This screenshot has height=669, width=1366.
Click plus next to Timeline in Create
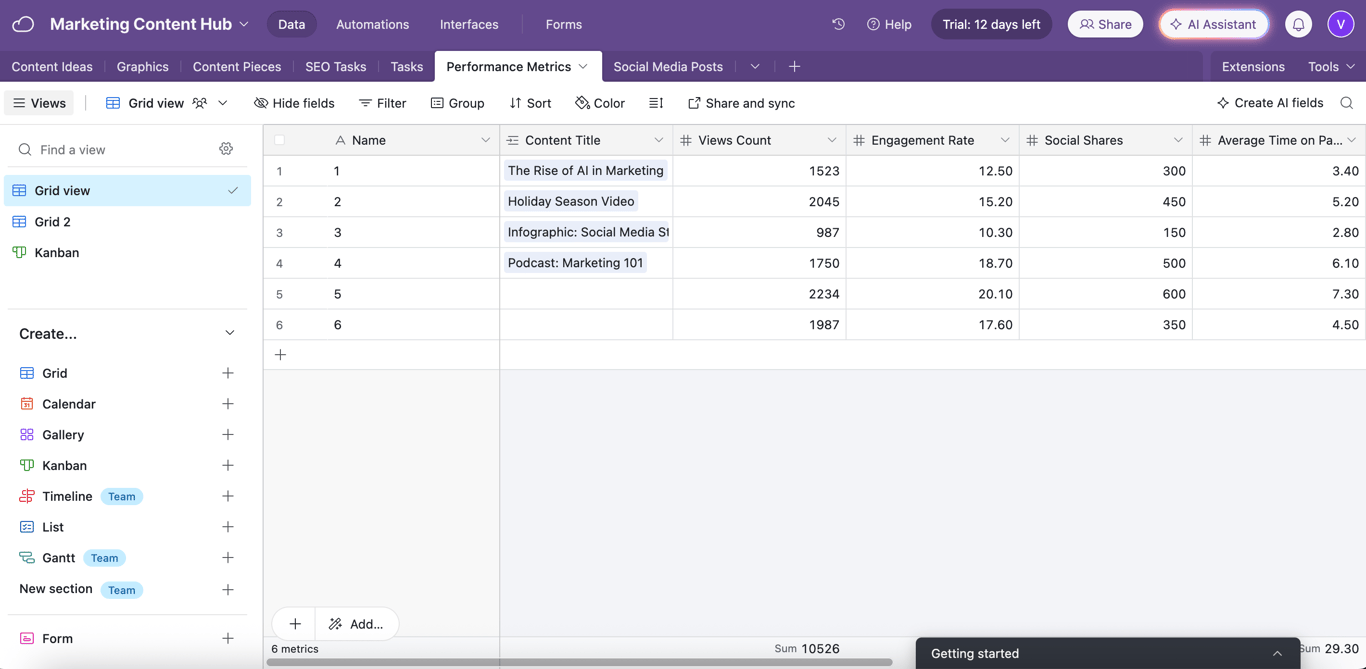(228, 496)
